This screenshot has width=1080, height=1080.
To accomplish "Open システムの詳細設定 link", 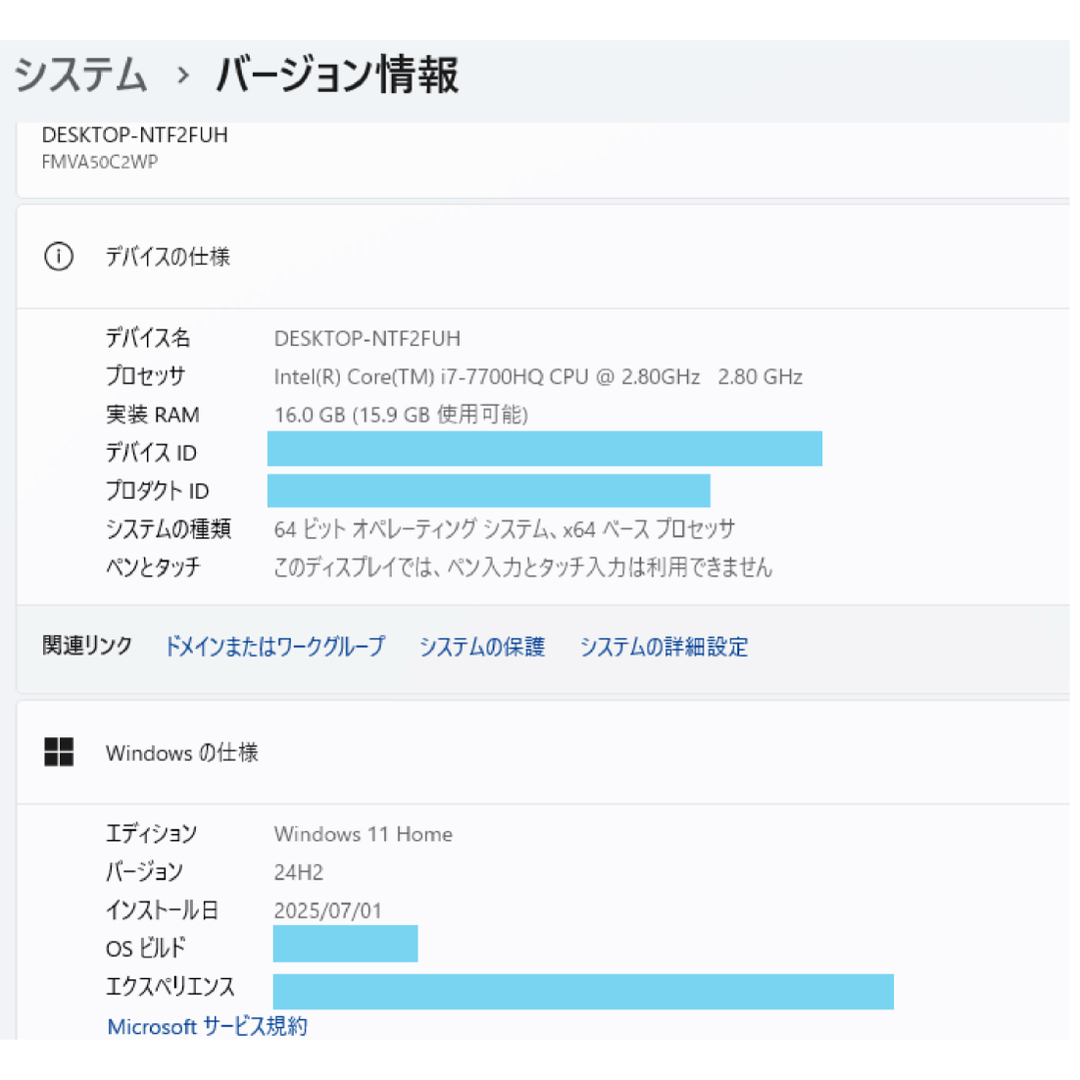I will (664, 647).
